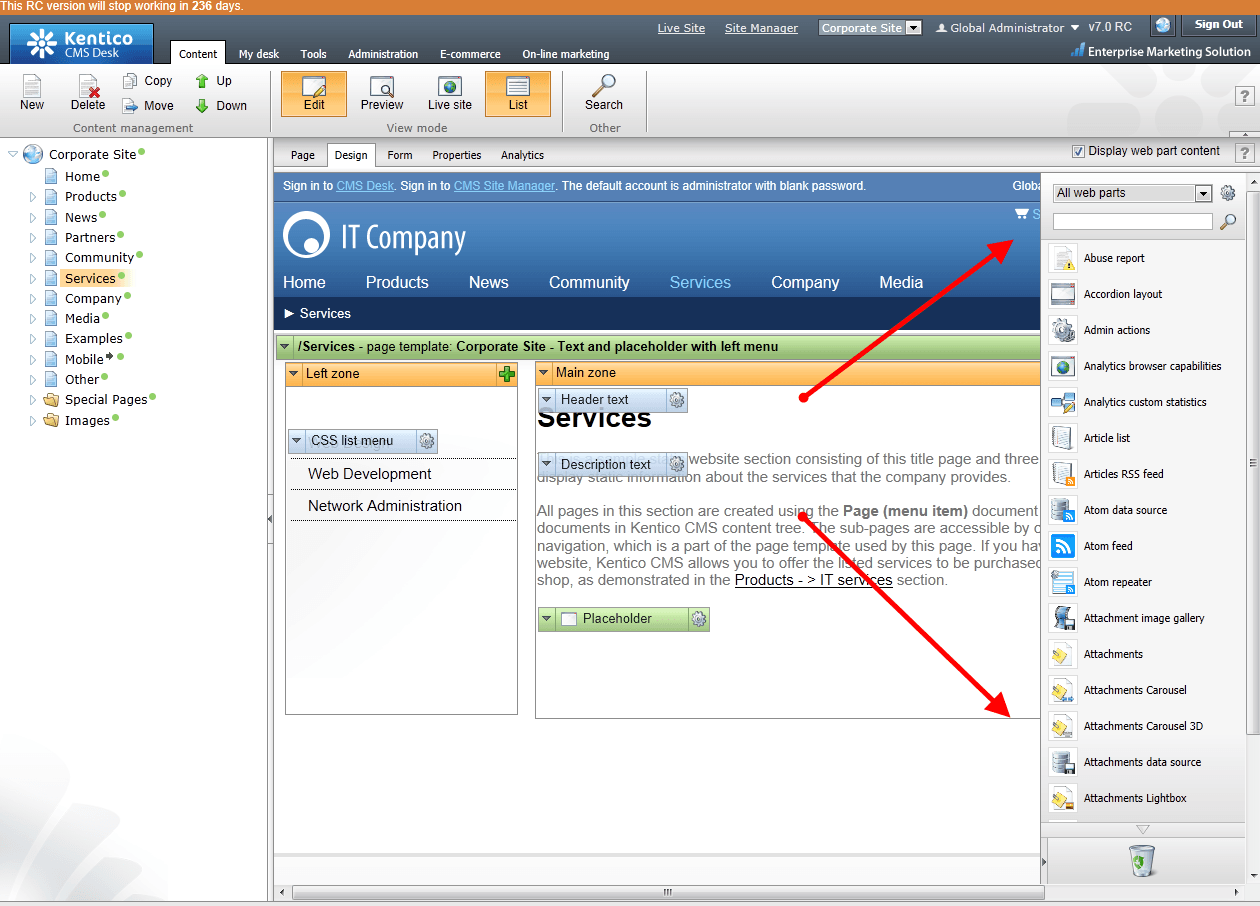Click the Sign Out button
The image size is (1260, 906).
click(x=1219, y=25)
